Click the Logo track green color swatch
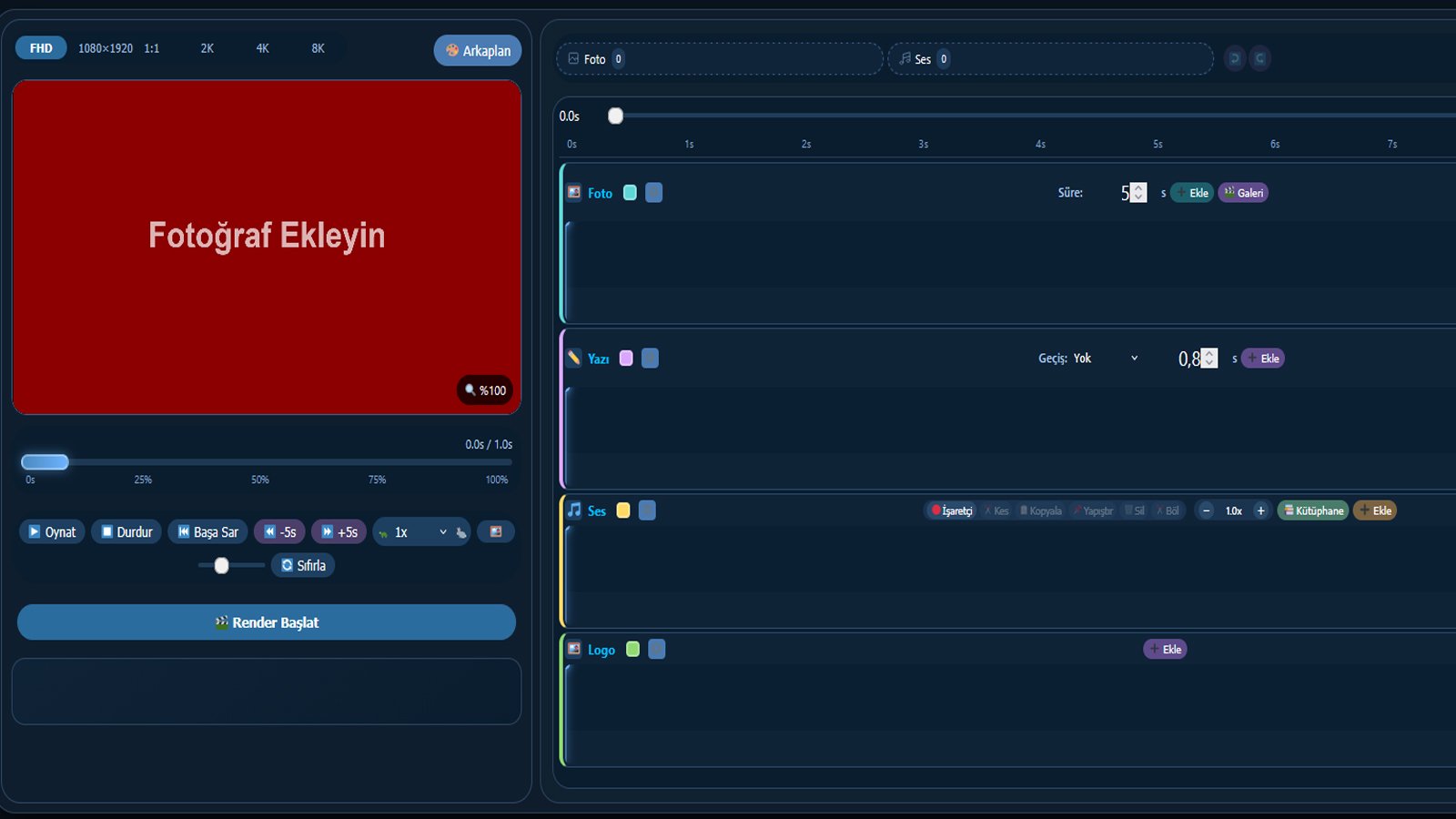Image resolution: width=1456 pixels, height=819 pixels. pyautogui.click(x=632, y=650)
